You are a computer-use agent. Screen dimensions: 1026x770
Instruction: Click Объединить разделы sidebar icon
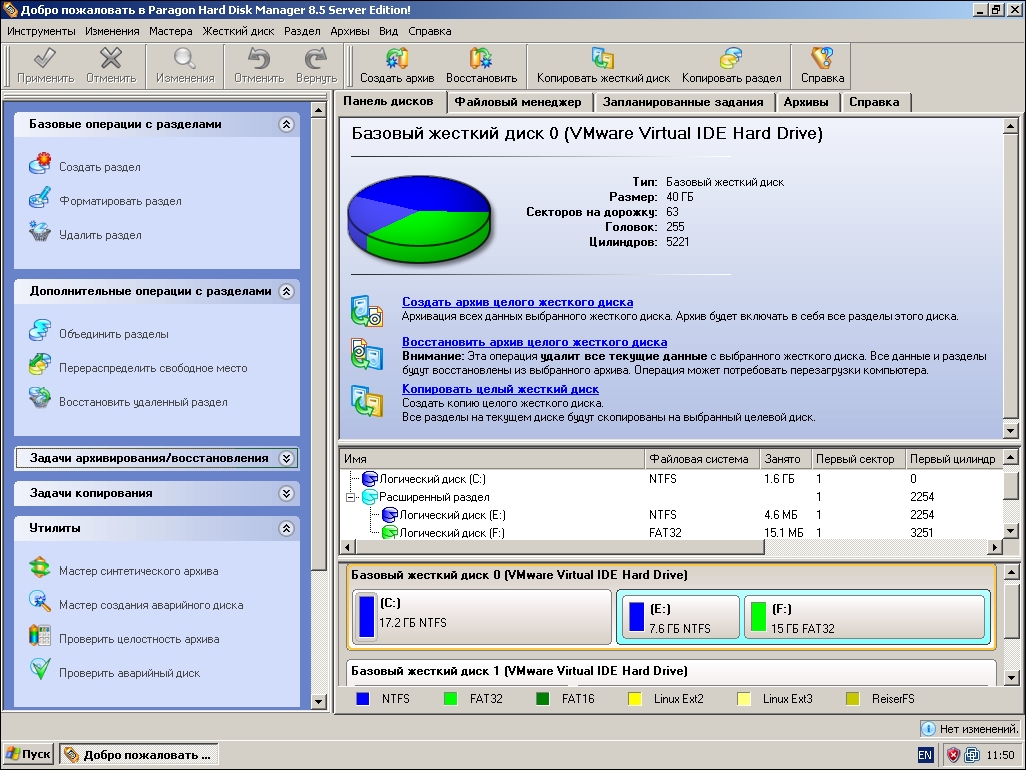(x=40, y=331)
